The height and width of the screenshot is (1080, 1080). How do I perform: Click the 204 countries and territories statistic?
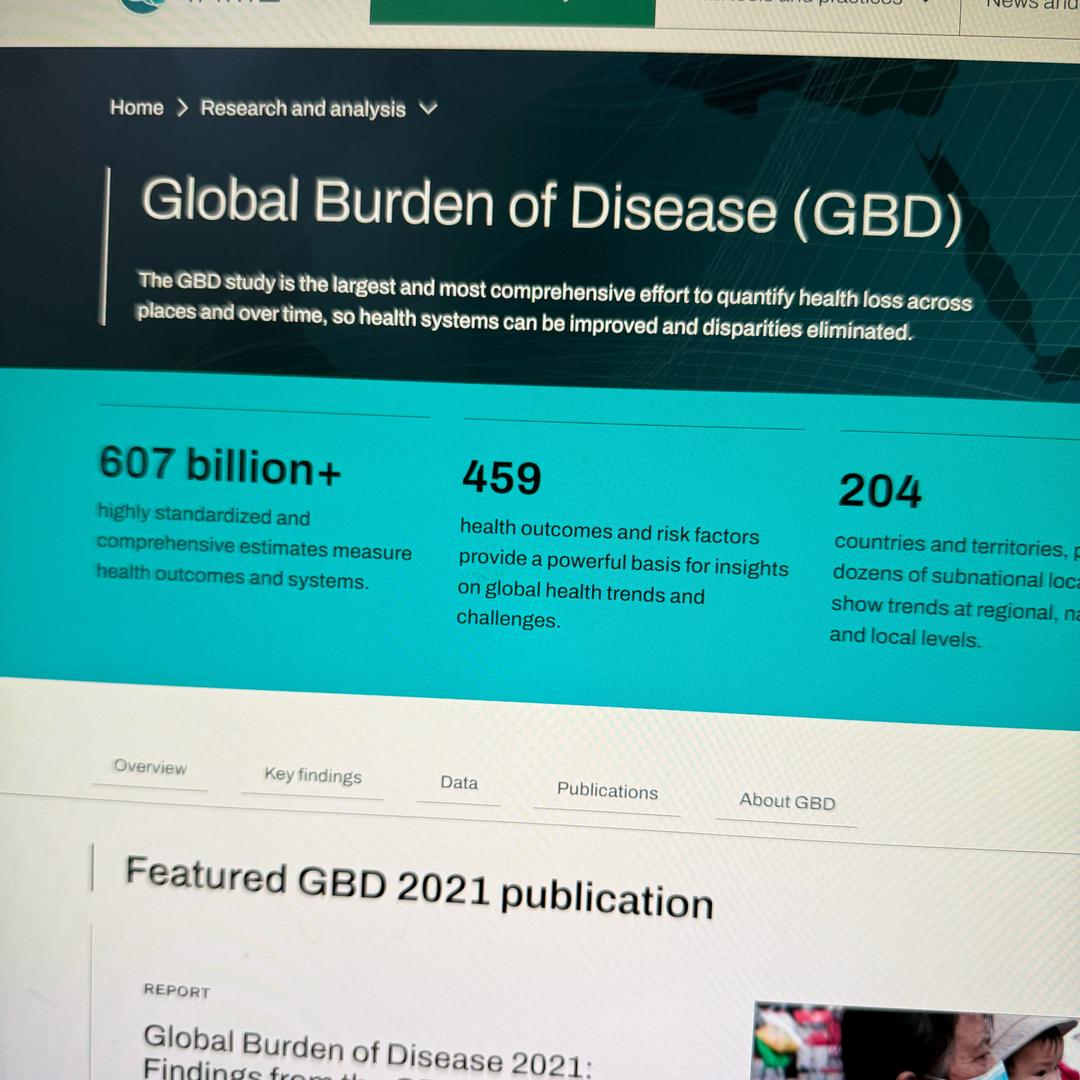[880, 491]
